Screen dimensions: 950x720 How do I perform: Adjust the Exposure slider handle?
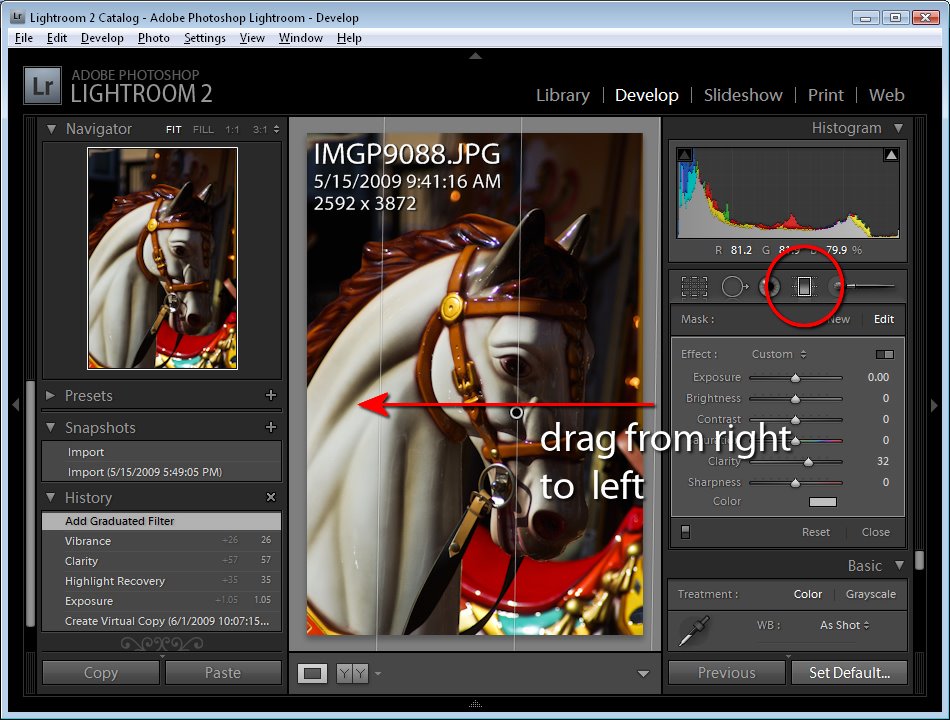click(x=796, y=378)
